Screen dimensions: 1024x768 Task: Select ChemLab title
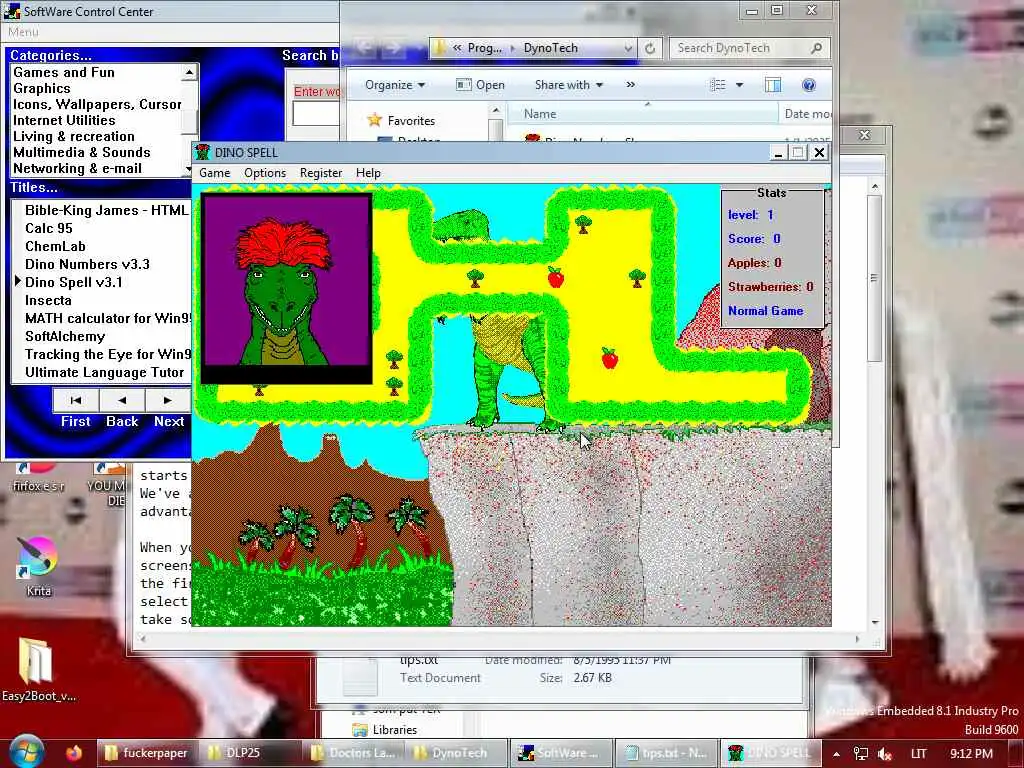click(55, 246)
